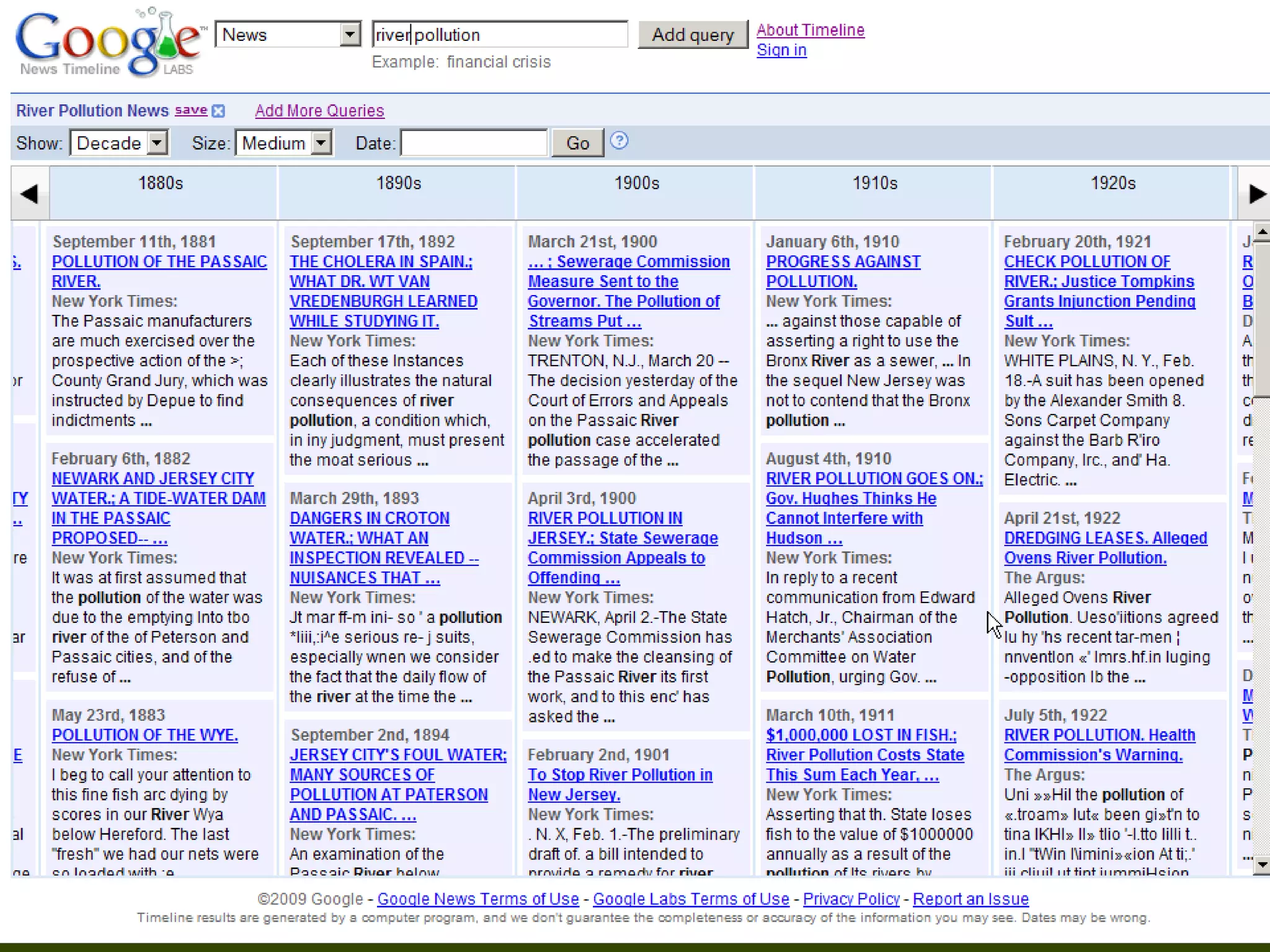The height and width of the screenshot is (952, 1270).
Task: Open the Size Medium dropdown
Action: pos(321,143)
